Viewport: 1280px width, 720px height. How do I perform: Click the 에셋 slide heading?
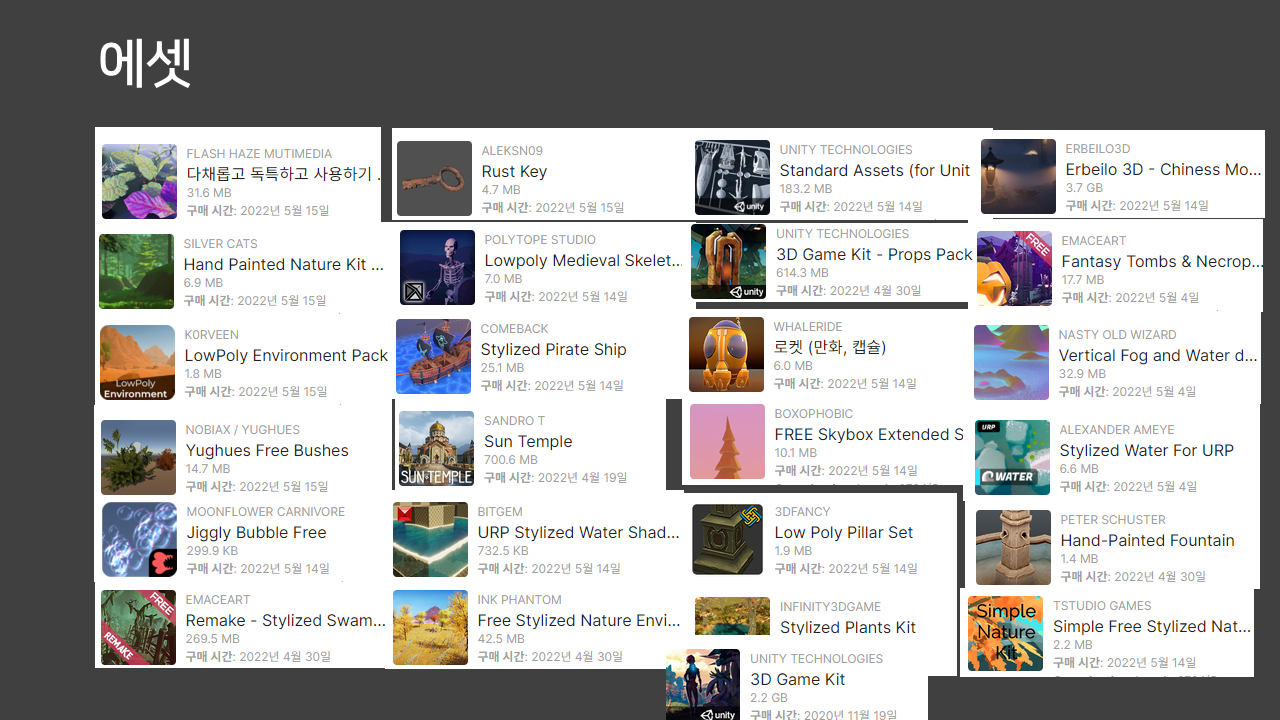coord(145,62)
